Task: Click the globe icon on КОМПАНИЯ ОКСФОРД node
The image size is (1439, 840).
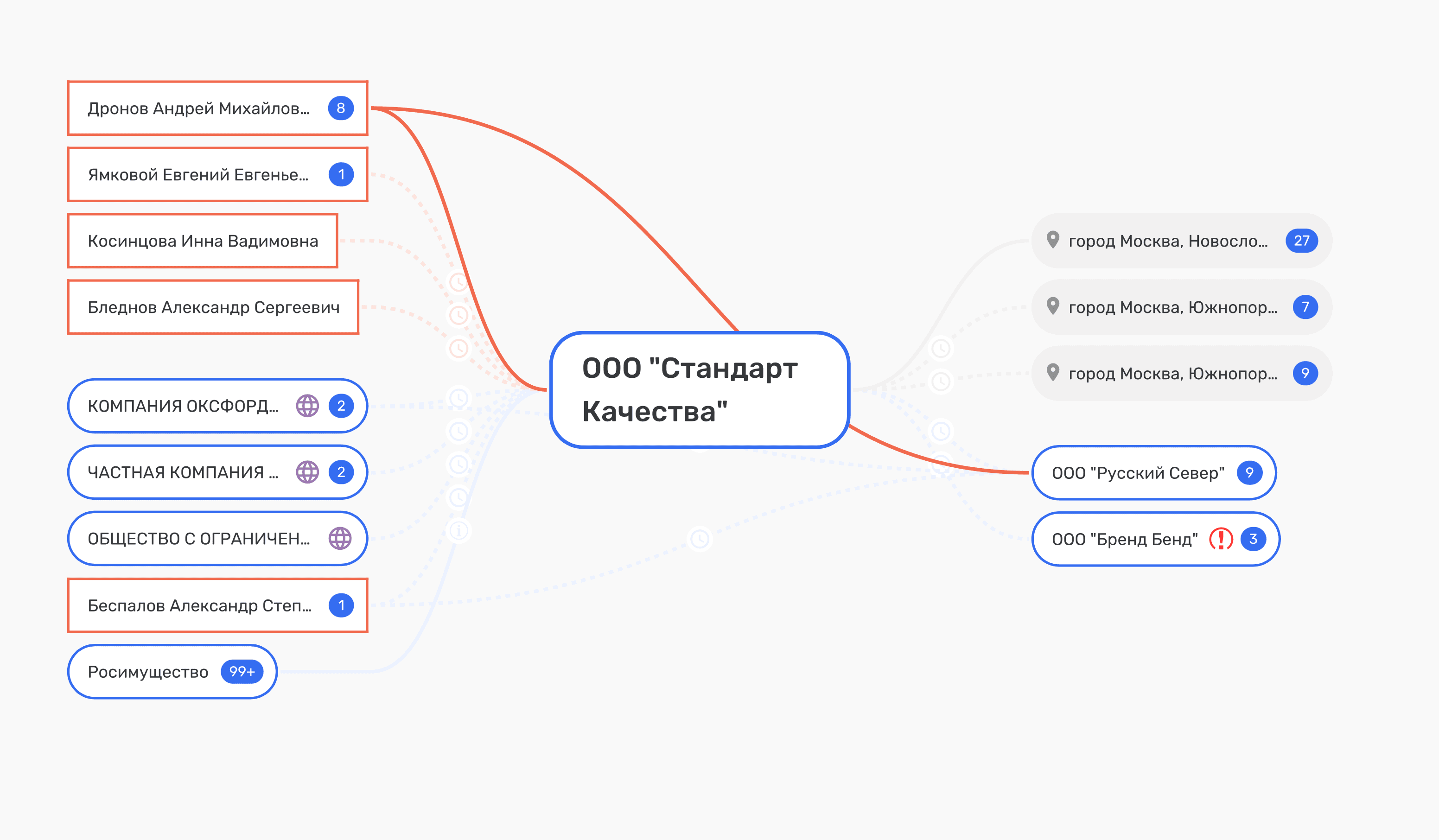Action: tap(307, 406)
